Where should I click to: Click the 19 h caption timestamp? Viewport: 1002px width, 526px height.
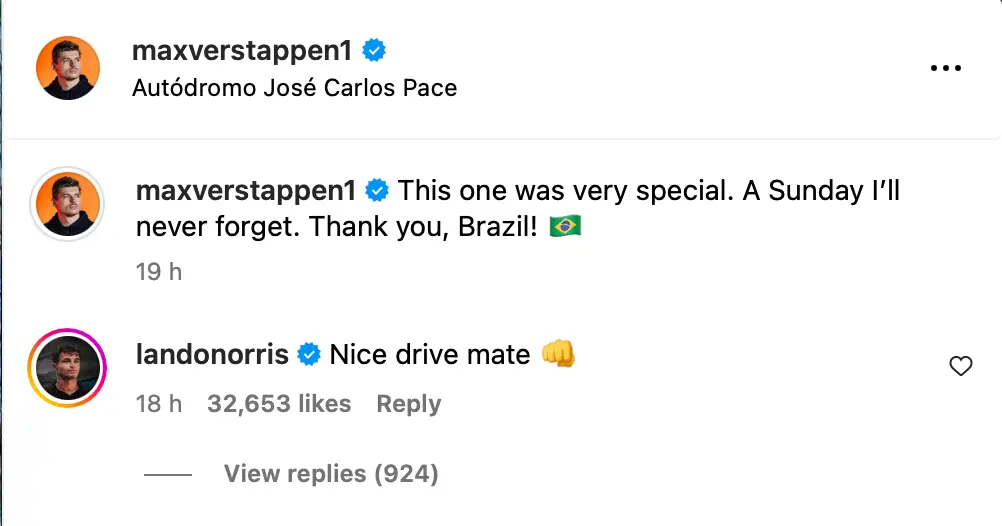(158, 271)
